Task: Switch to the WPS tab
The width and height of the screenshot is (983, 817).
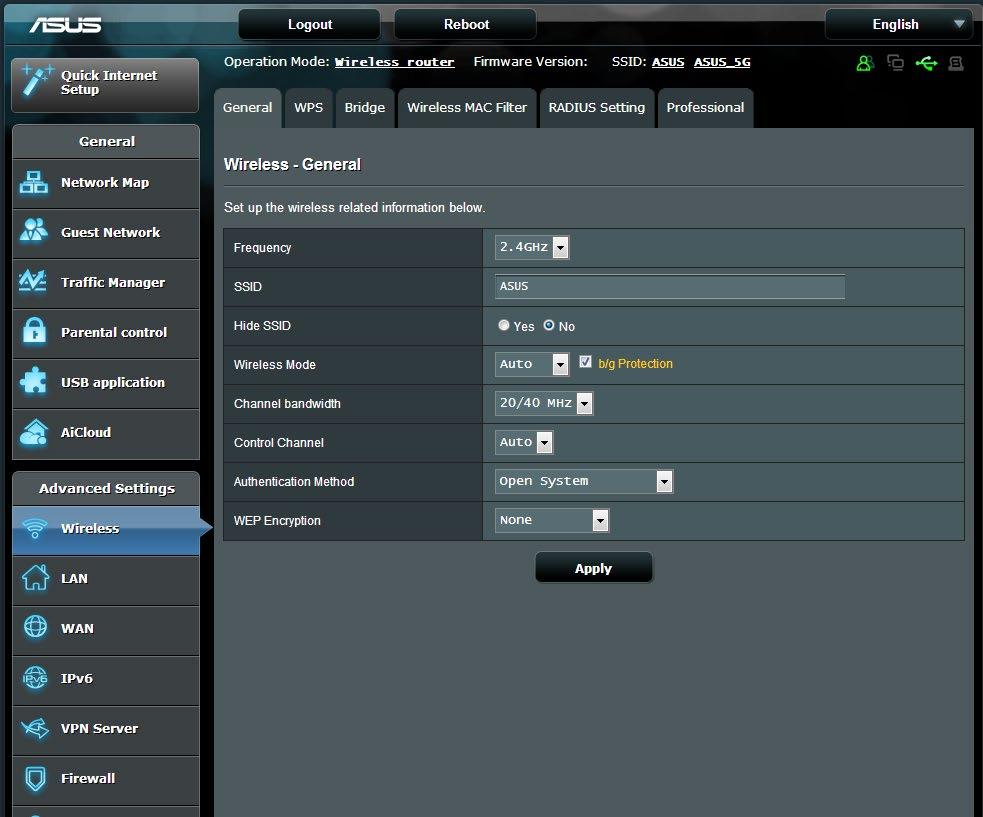Action: 308,108
